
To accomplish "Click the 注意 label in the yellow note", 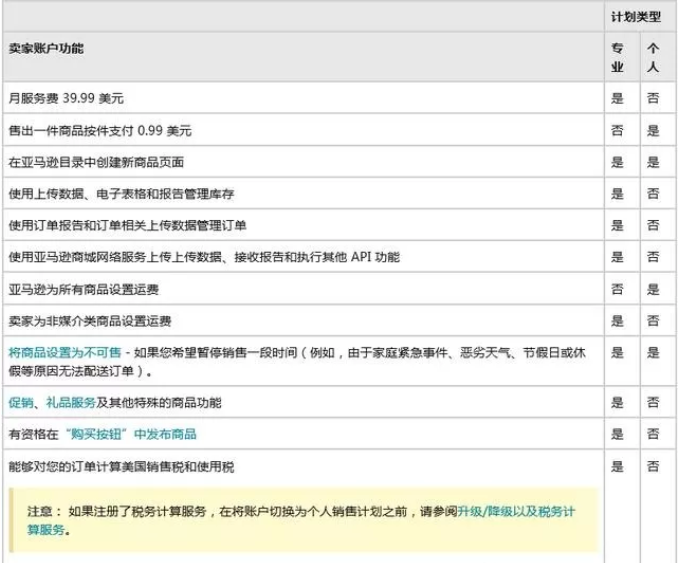I will 44,511.
